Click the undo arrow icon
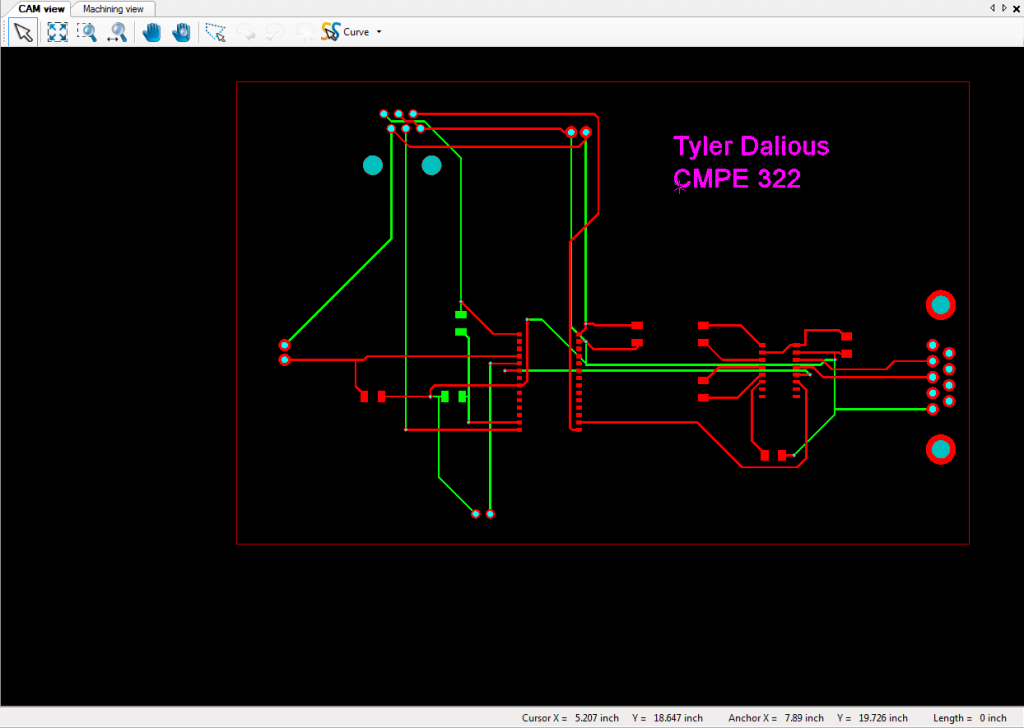The height and width of the screenshot is (728, 1024). [246, 31]
